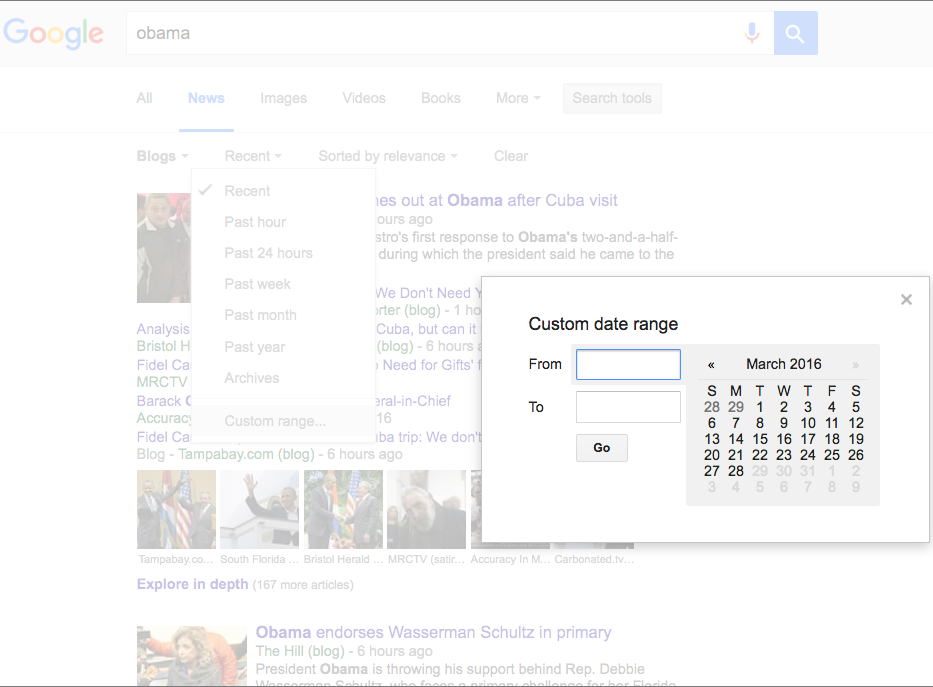Choose Past week from the menu

coord(284,284)
